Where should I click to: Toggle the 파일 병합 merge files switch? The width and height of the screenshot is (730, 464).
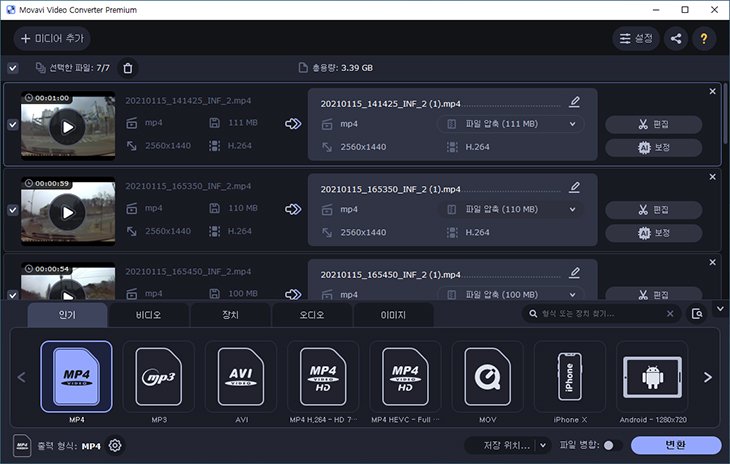(x=611, y=445)
